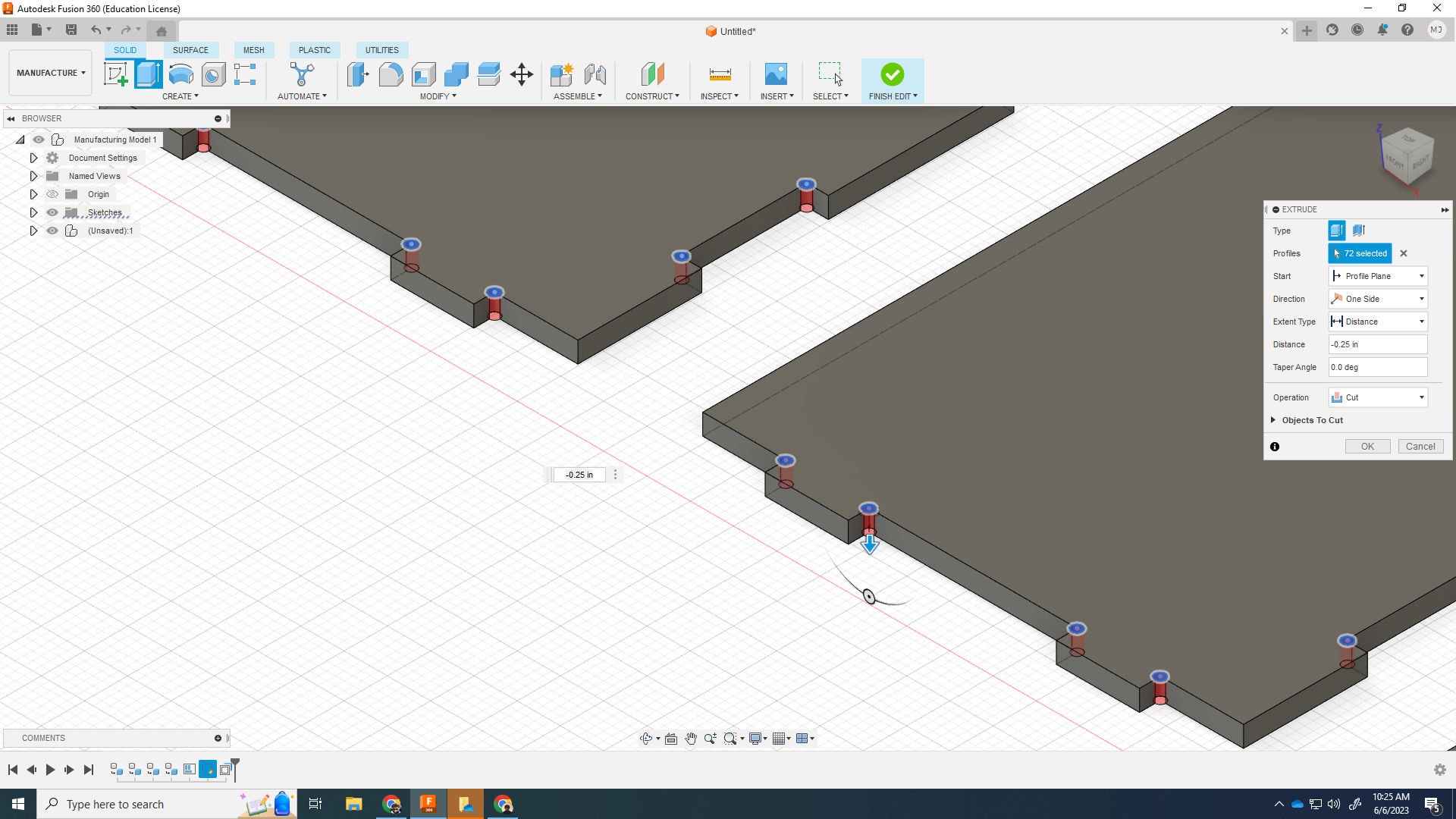
Task: Open the UTILITIES tab
Action: coord(381,50)
